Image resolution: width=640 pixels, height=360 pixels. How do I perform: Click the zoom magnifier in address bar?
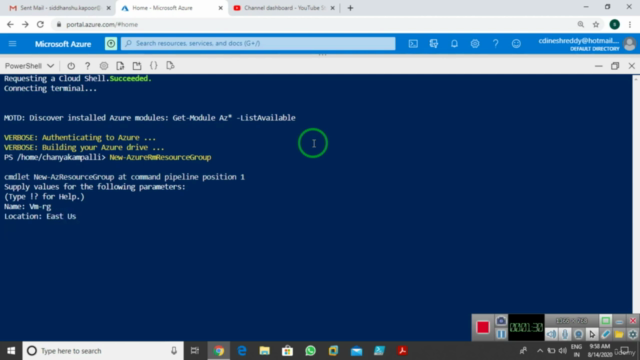pyautogui.click(x=580, y=24)
